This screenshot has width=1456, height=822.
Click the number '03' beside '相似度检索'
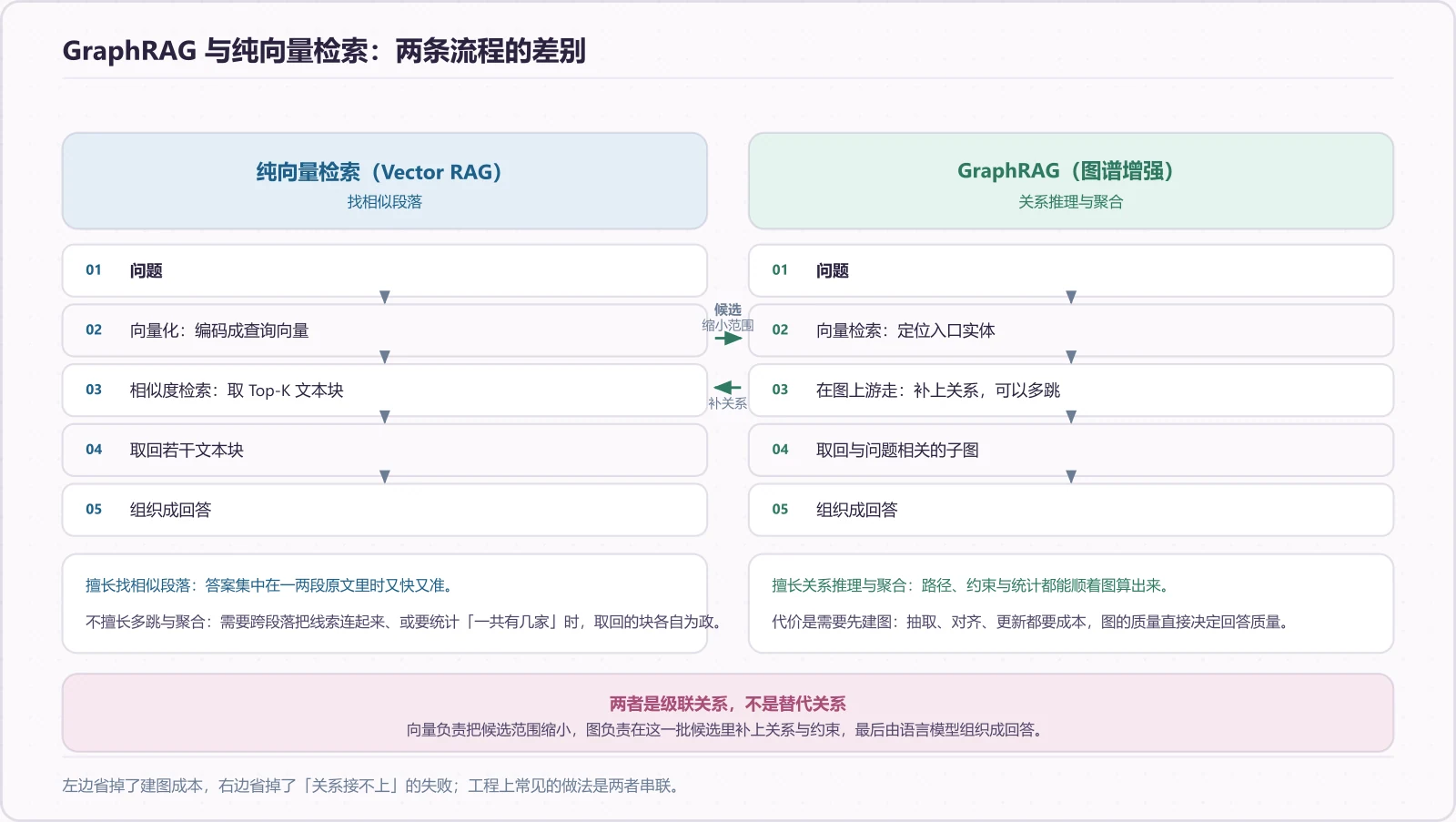(x=94, y=390)
